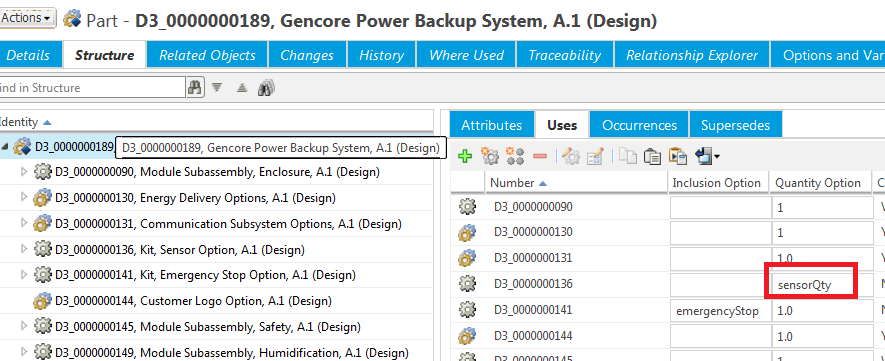
Task: Click D3_0000000136 in the Number column
Action: click(x=533, y=284)
